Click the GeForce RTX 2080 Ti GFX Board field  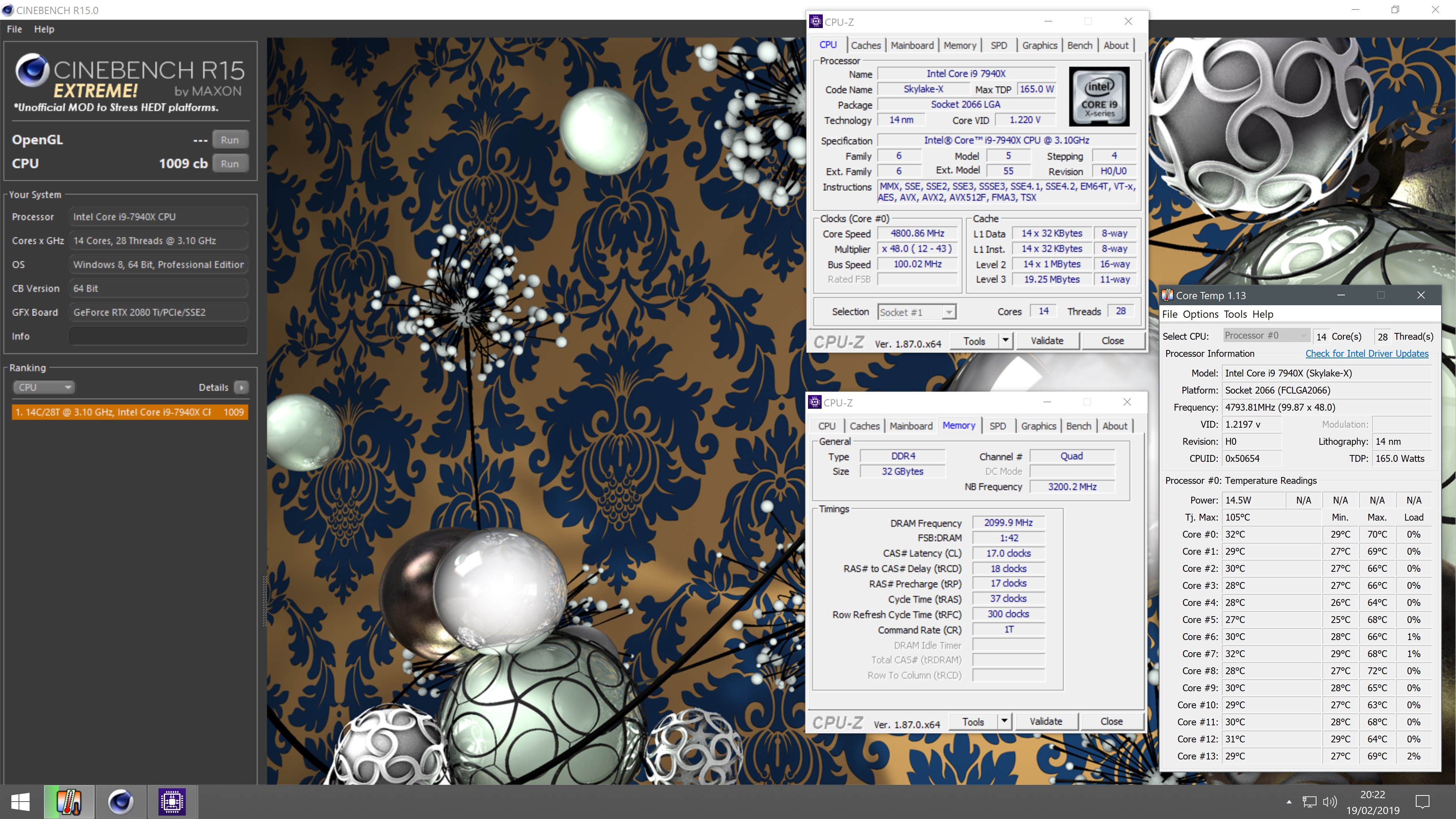(x=158, y=312)
